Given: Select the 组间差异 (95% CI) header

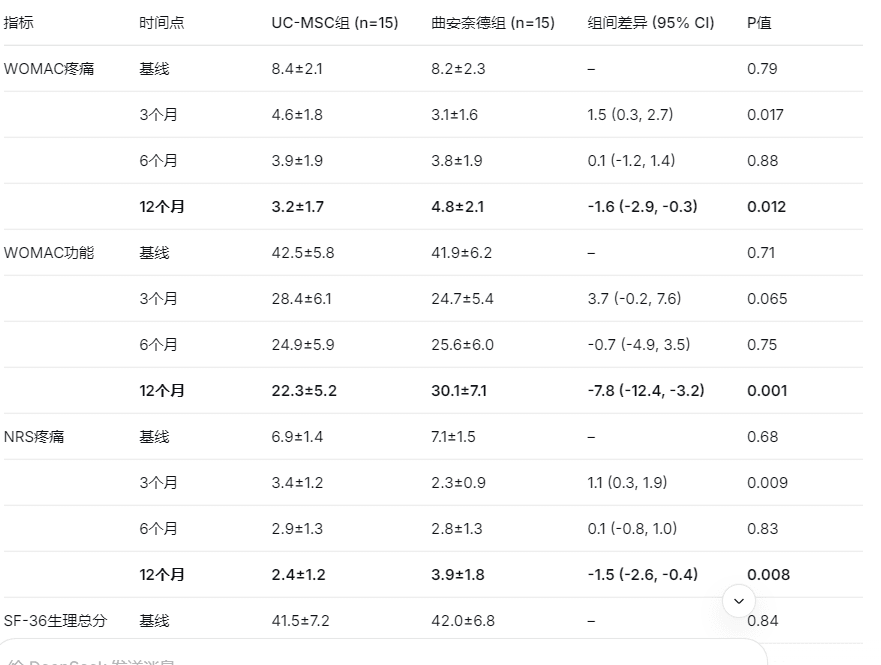Looking at the screenshot, I should [x=651, y=23].
